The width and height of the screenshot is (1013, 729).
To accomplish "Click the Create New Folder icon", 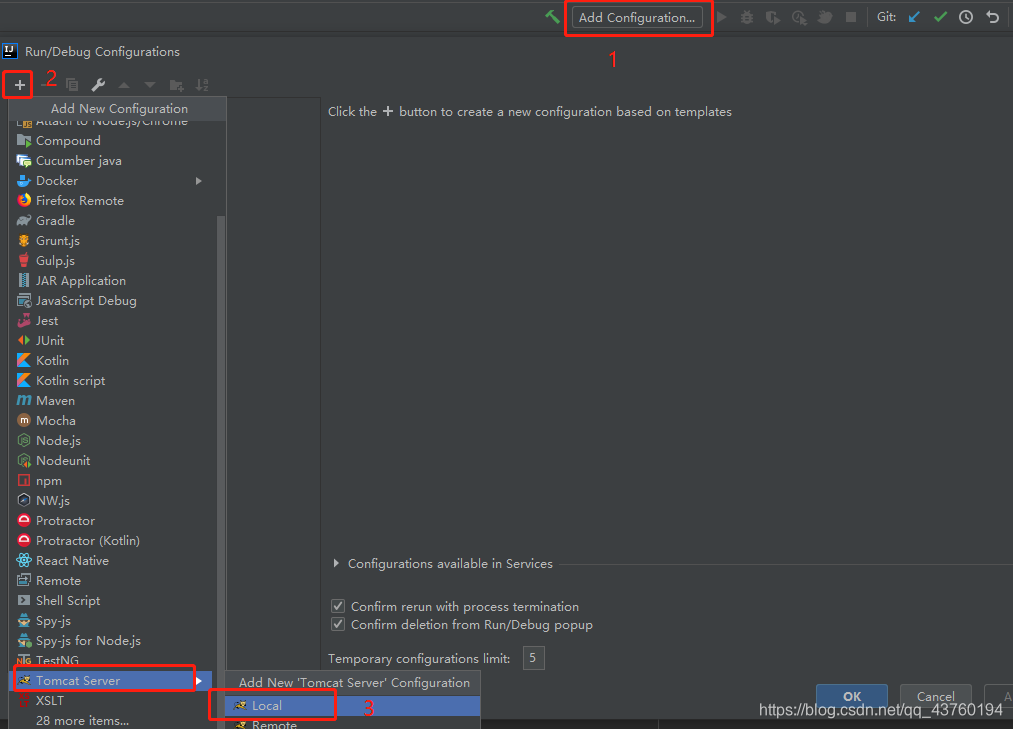I will [x=176, y=85].
